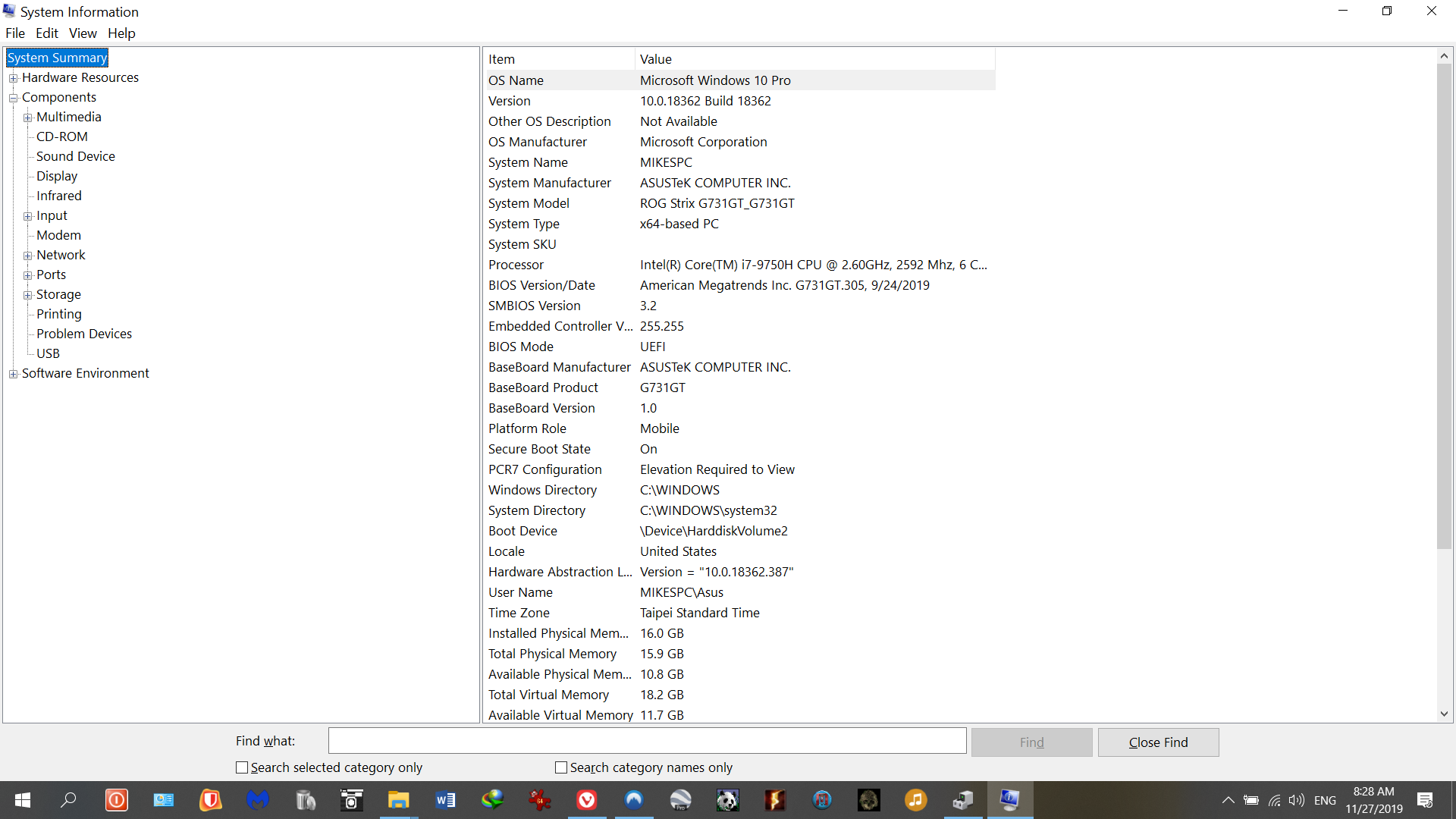The height and width of the screenshot is (819, 1456).
Task: Select the CD-ROM tree item
Action: click(62, 136)
